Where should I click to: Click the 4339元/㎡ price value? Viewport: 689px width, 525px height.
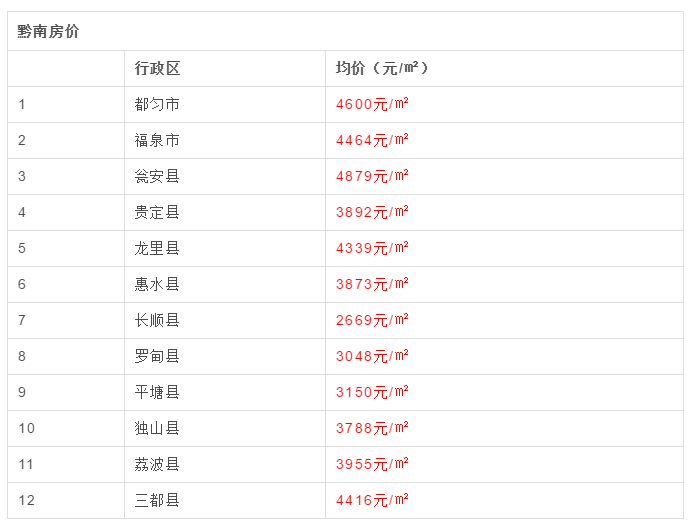372,248
